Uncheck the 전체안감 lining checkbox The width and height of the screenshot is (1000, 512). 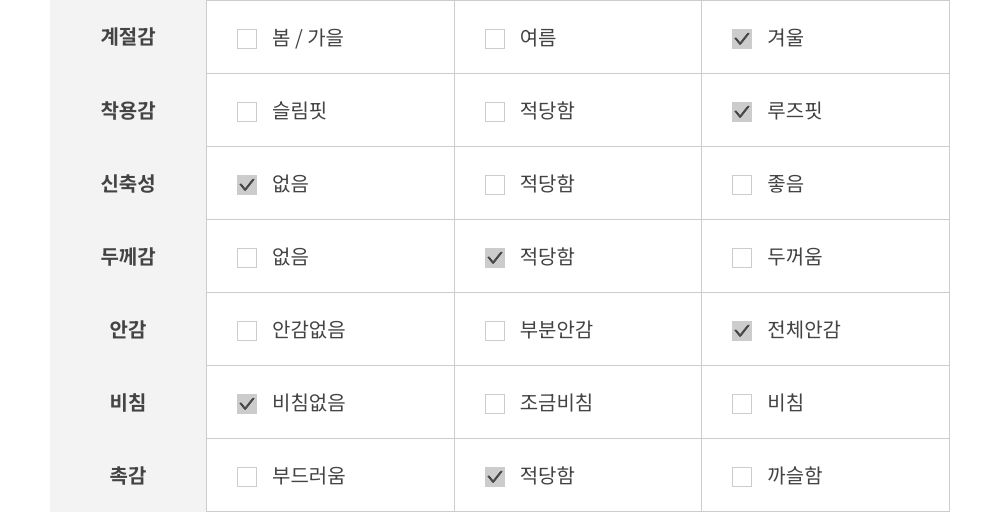pyautogui.click(x=742, y=331)
